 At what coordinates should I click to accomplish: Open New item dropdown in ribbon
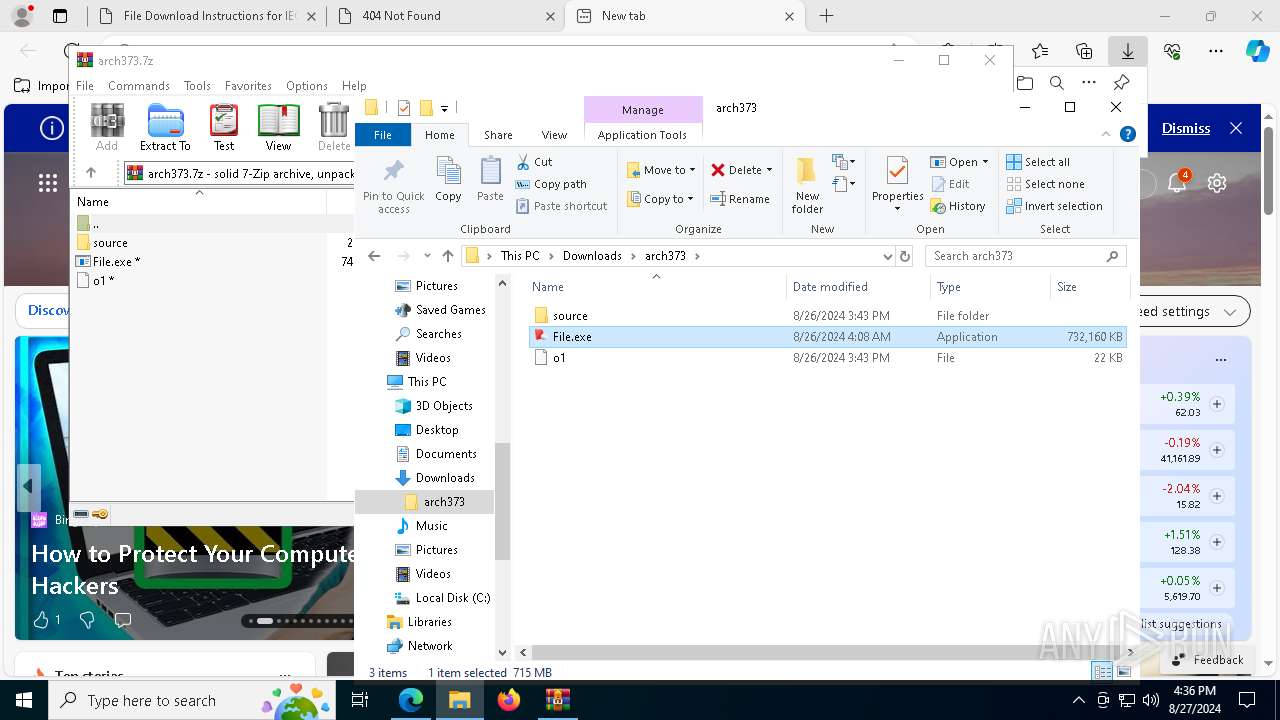pyautogui.click(x=843, y=162)
